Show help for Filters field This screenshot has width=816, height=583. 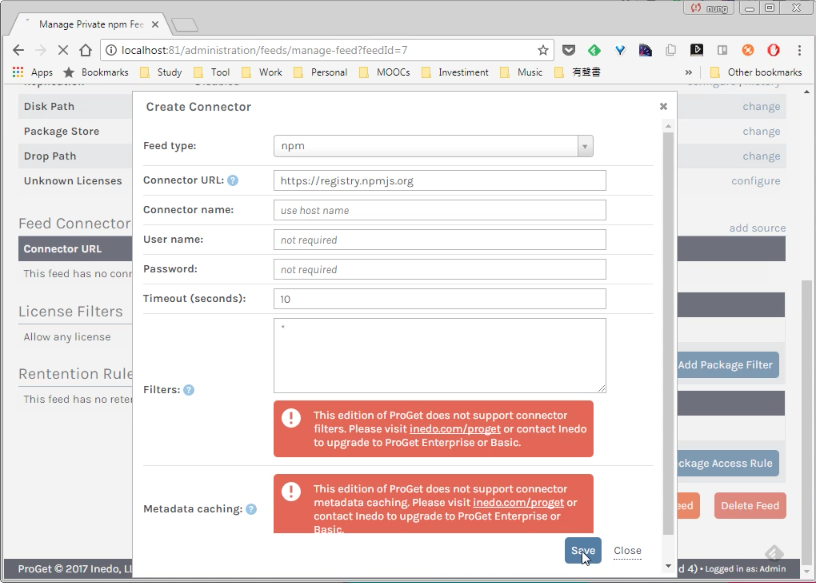click(x=189, y=390)
